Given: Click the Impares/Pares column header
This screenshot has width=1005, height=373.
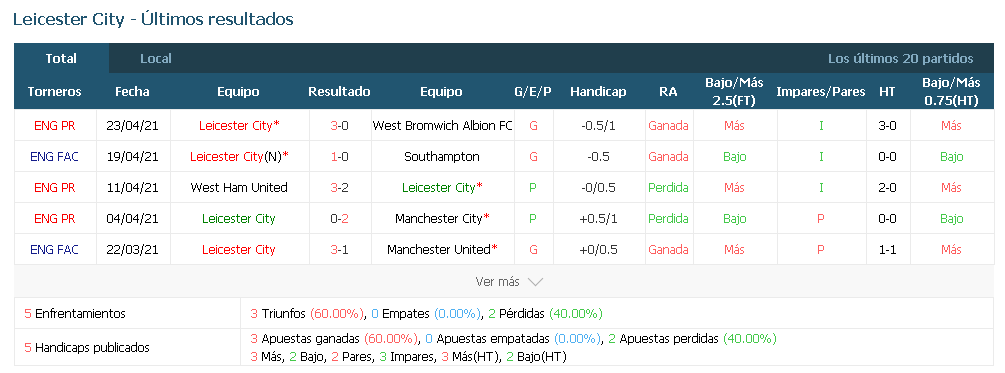Looking at the screenshot, I should click(x=820, y=92).
